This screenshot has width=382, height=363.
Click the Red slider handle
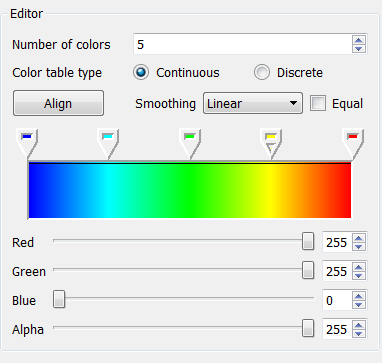click(308, 241)
